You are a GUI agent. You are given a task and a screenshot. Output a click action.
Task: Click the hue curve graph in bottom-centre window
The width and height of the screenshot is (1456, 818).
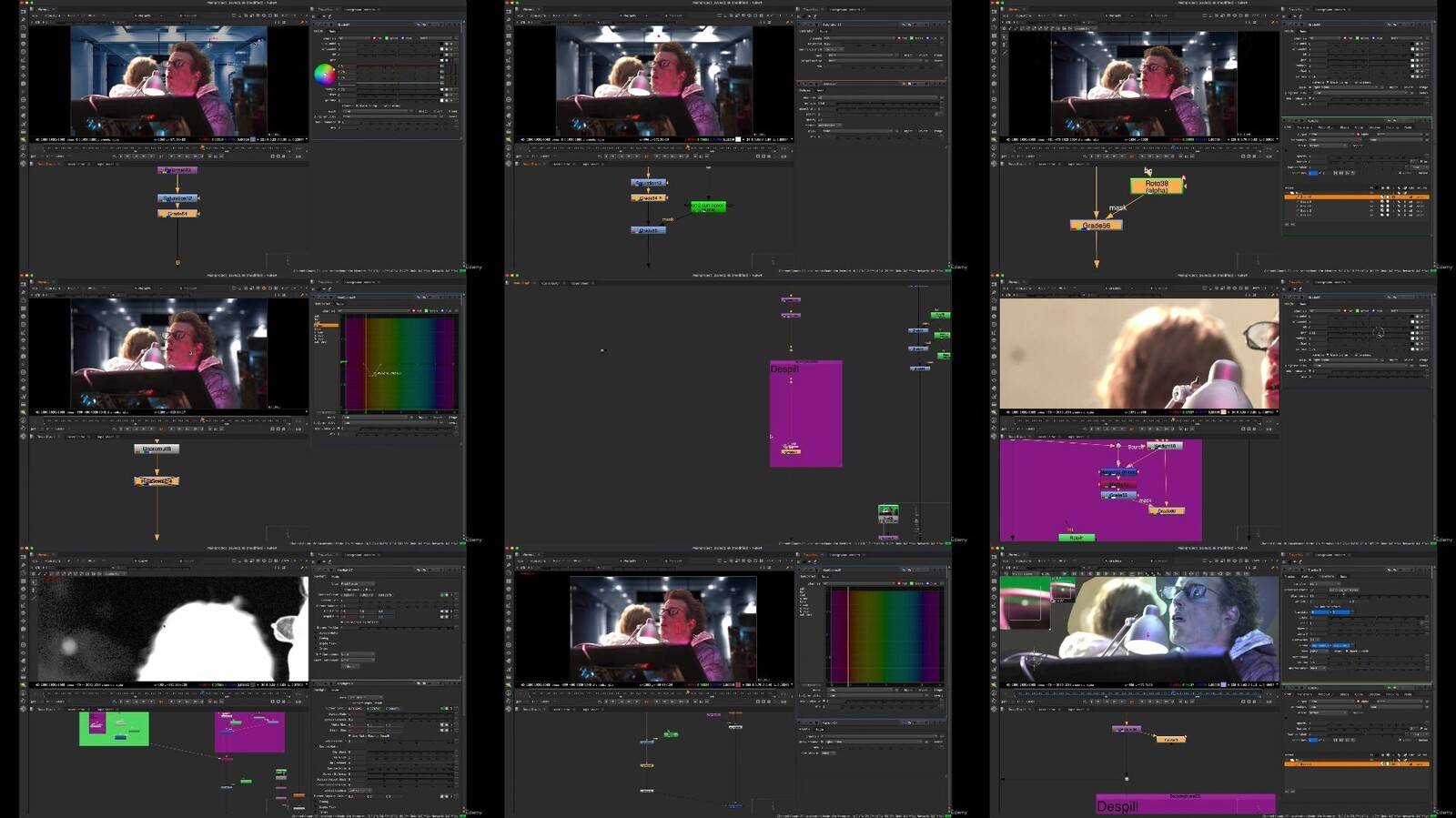click(x=885, y=635)
